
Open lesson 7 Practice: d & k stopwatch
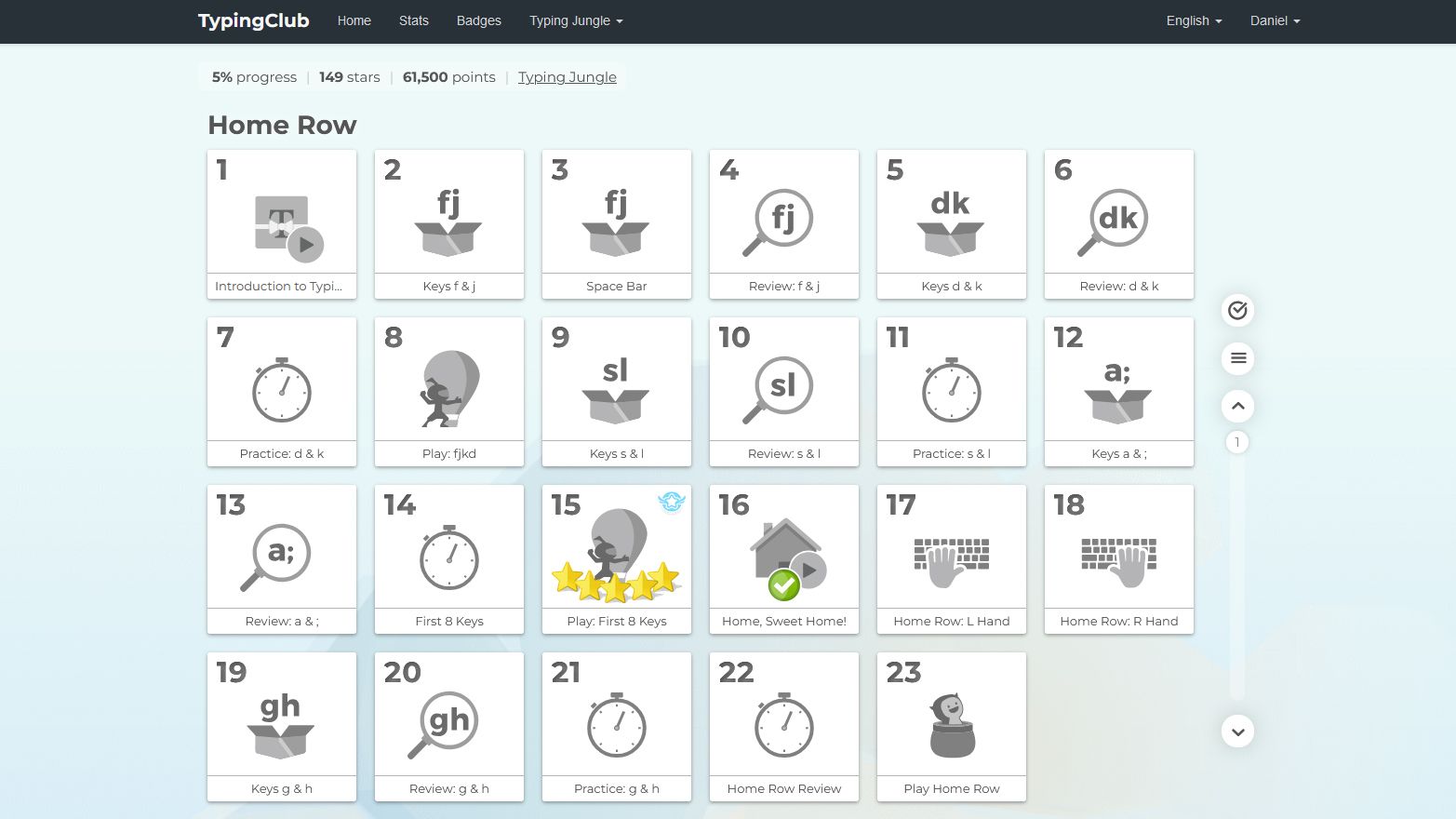[x=281, y=392]
